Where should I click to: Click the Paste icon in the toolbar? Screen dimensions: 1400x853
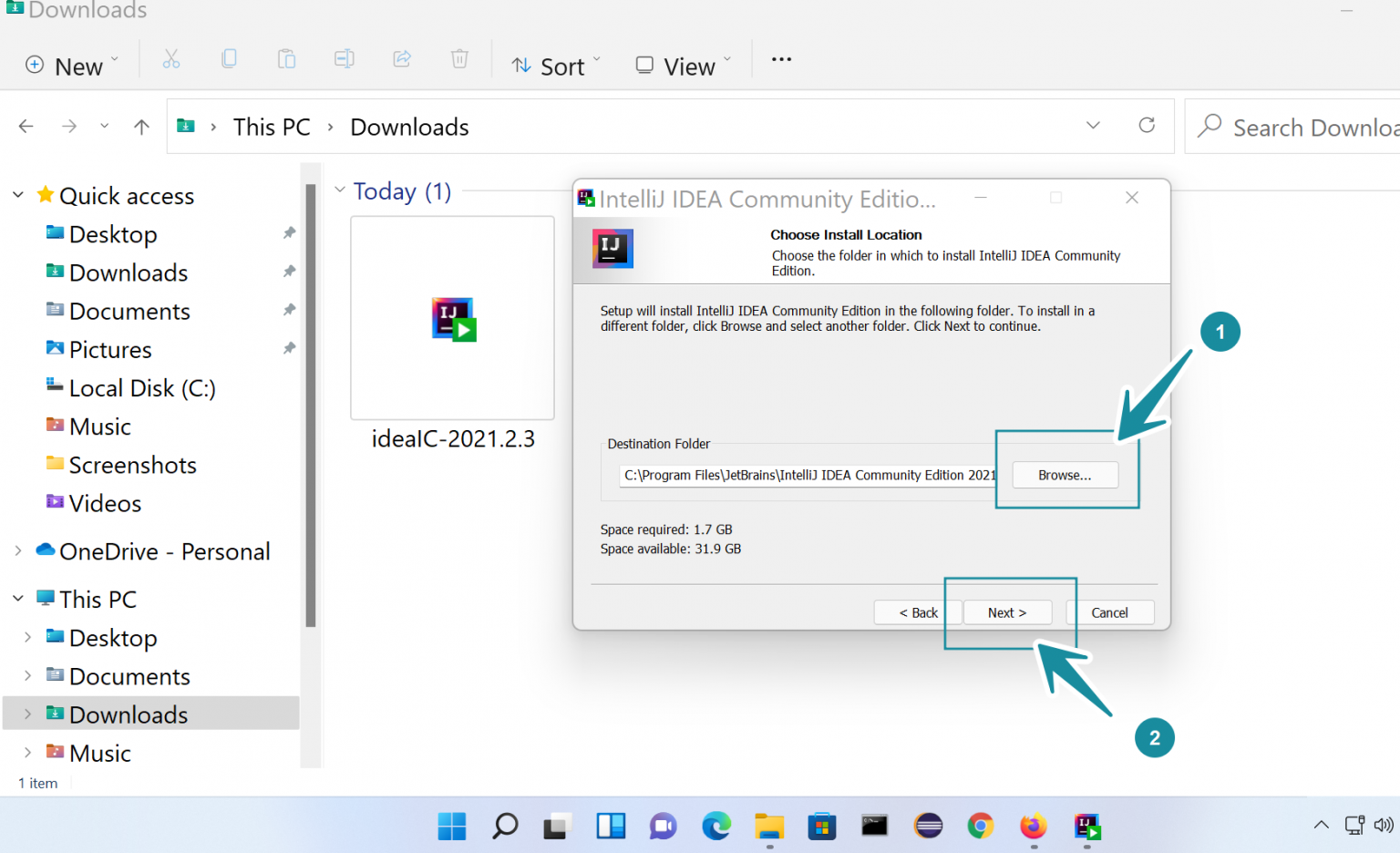286,58
